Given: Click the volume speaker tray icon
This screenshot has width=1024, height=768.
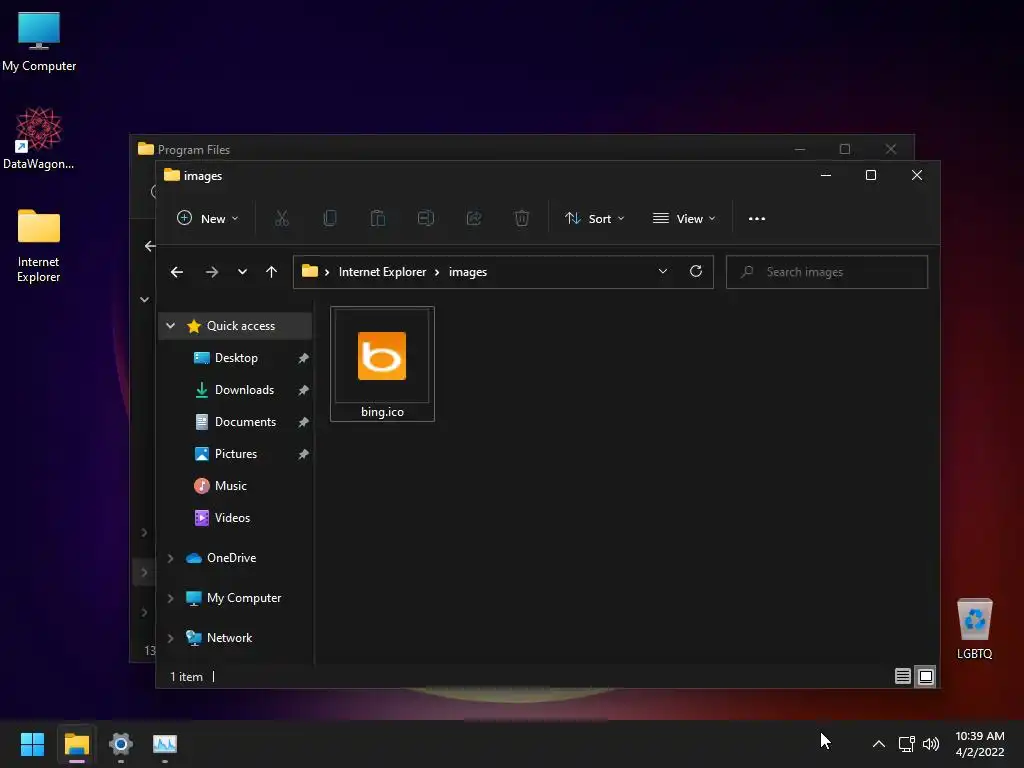Looking at the screenshot, I should point(931,744).
